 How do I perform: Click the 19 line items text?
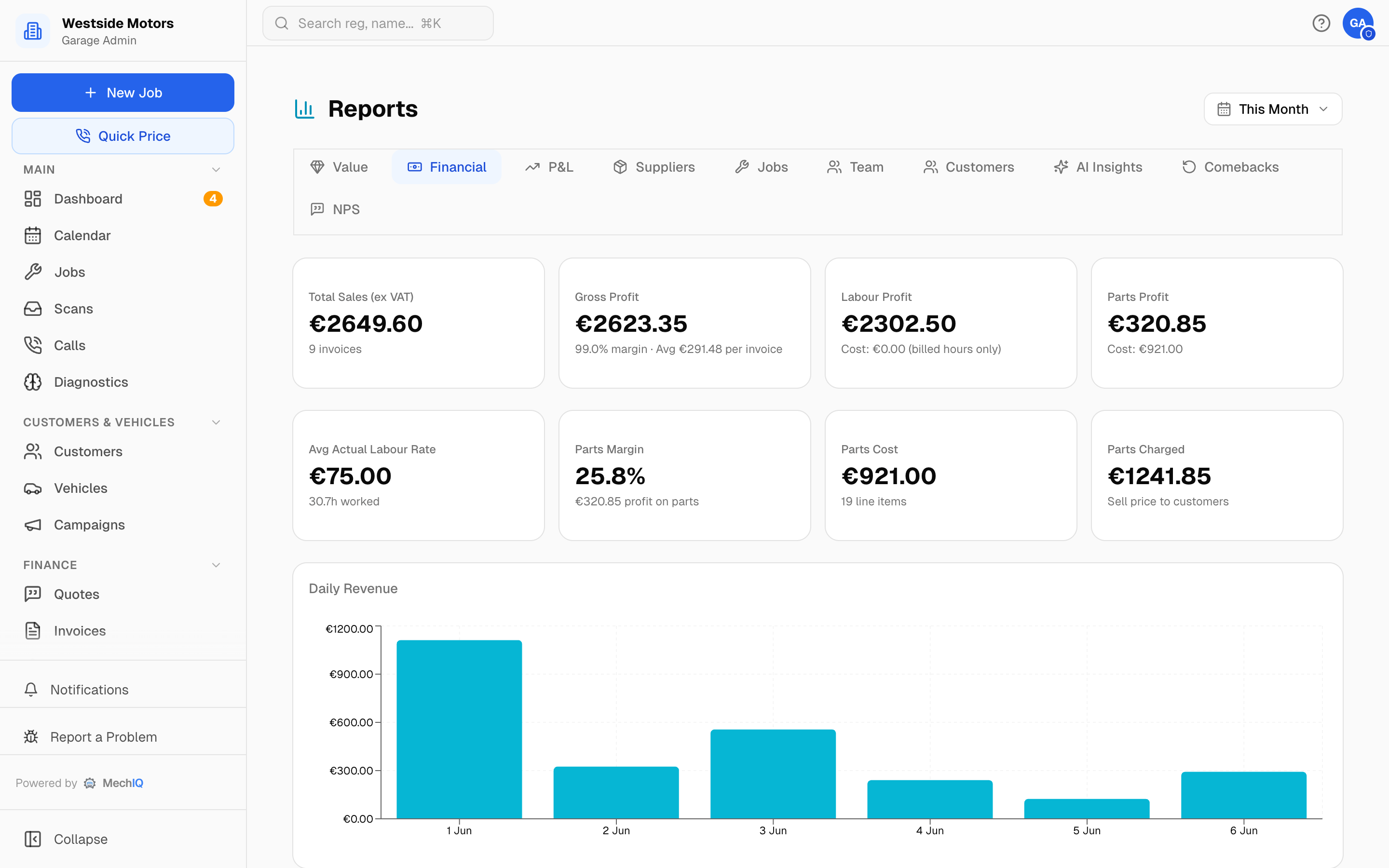(873, 501)
